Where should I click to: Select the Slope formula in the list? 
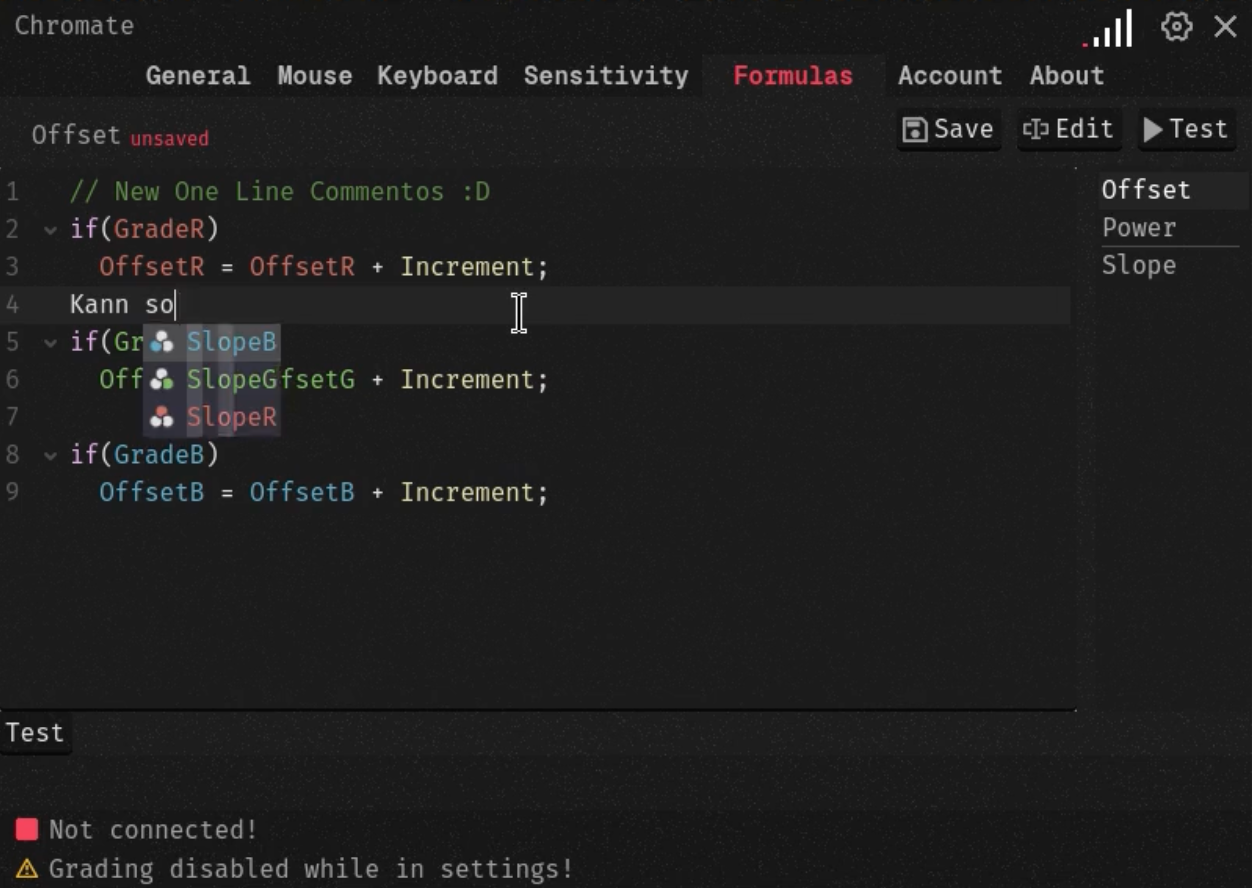tap(1139, 266)
